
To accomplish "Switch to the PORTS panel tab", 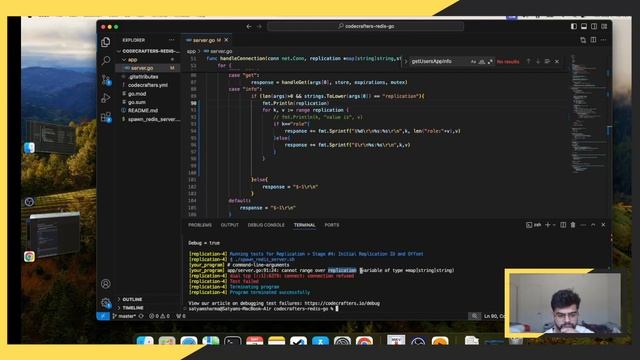I will 332,225.
